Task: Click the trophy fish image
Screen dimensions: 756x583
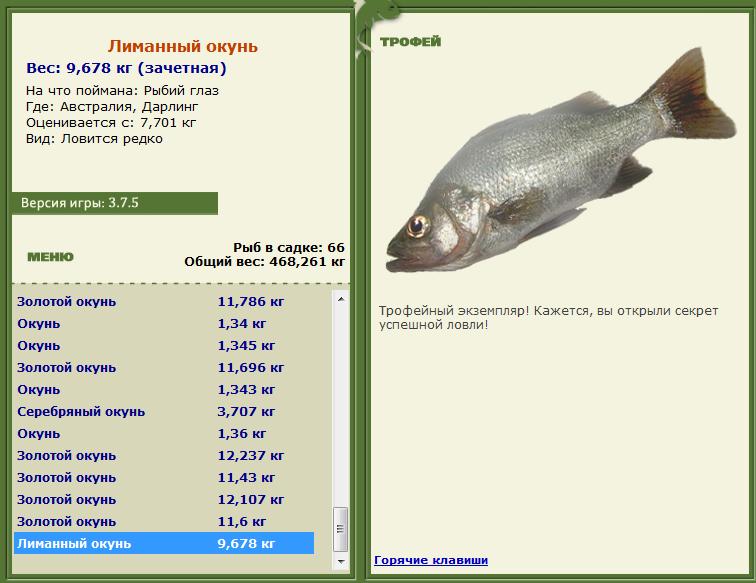Action: click(561, 162)
